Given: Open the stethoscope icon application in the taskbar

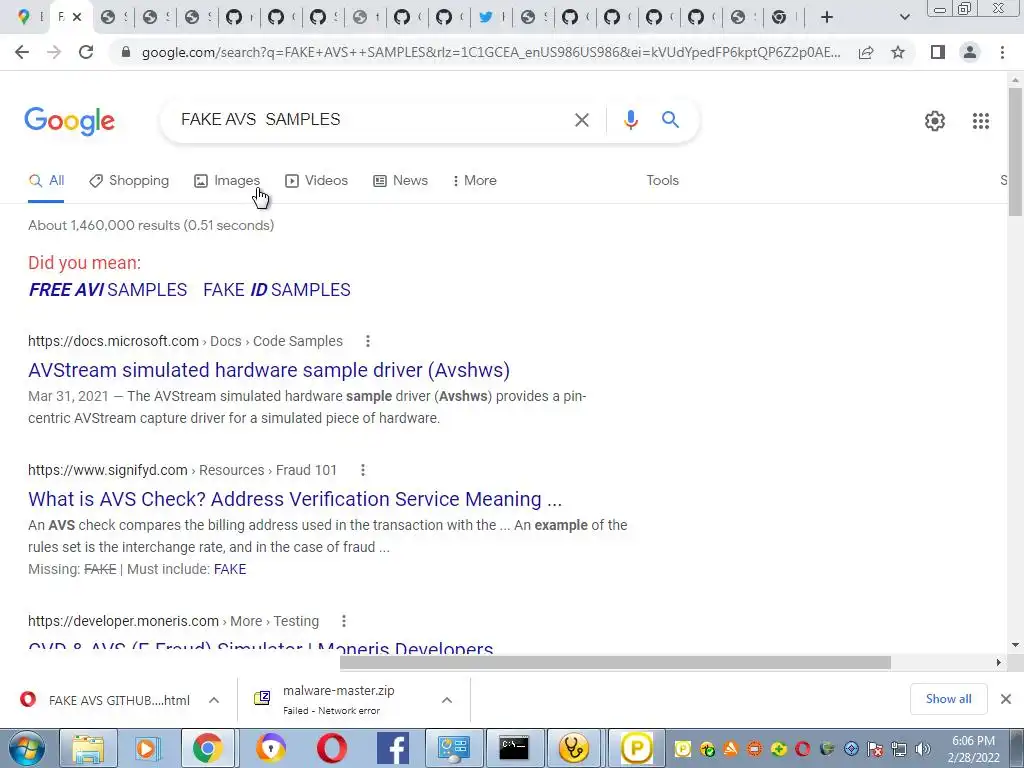Looking at the screenshot, I should (x=573, y=748).
